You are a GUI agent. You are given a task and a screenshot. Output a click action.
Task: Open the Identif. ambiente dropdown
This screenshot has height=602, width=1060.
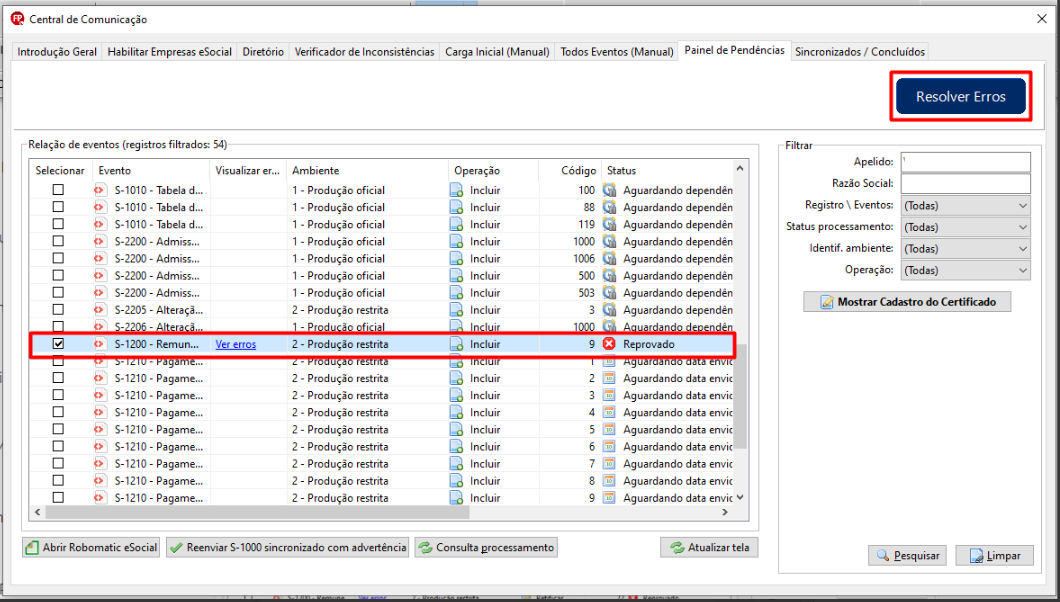pyautogui.click(x=965, y=249)
